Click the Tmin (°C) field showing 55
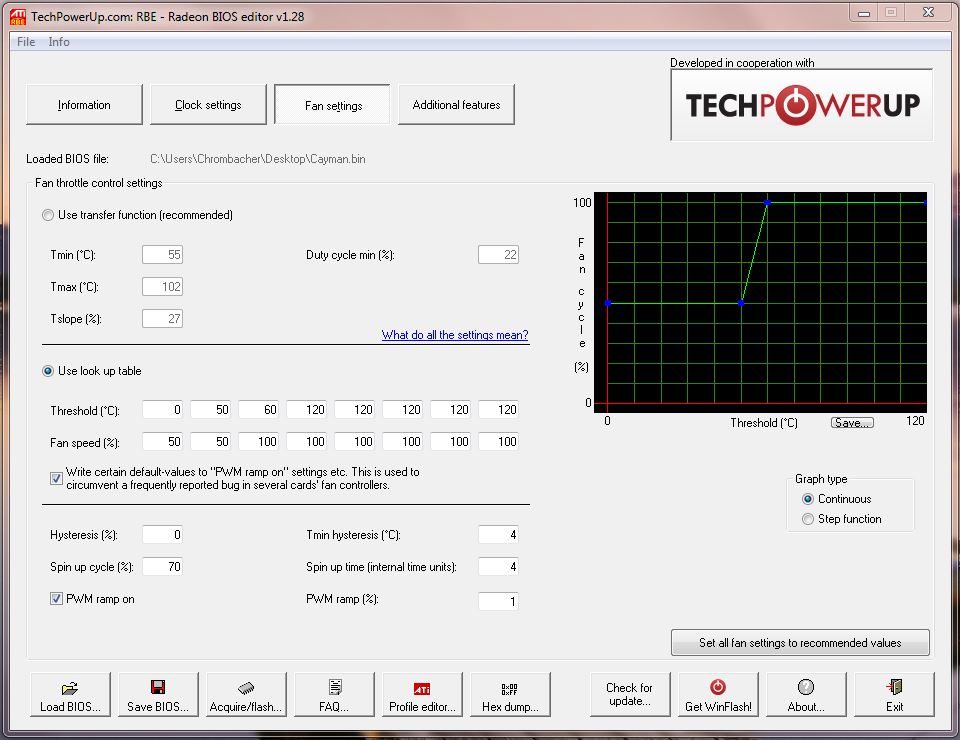 [x=162, y=255]
